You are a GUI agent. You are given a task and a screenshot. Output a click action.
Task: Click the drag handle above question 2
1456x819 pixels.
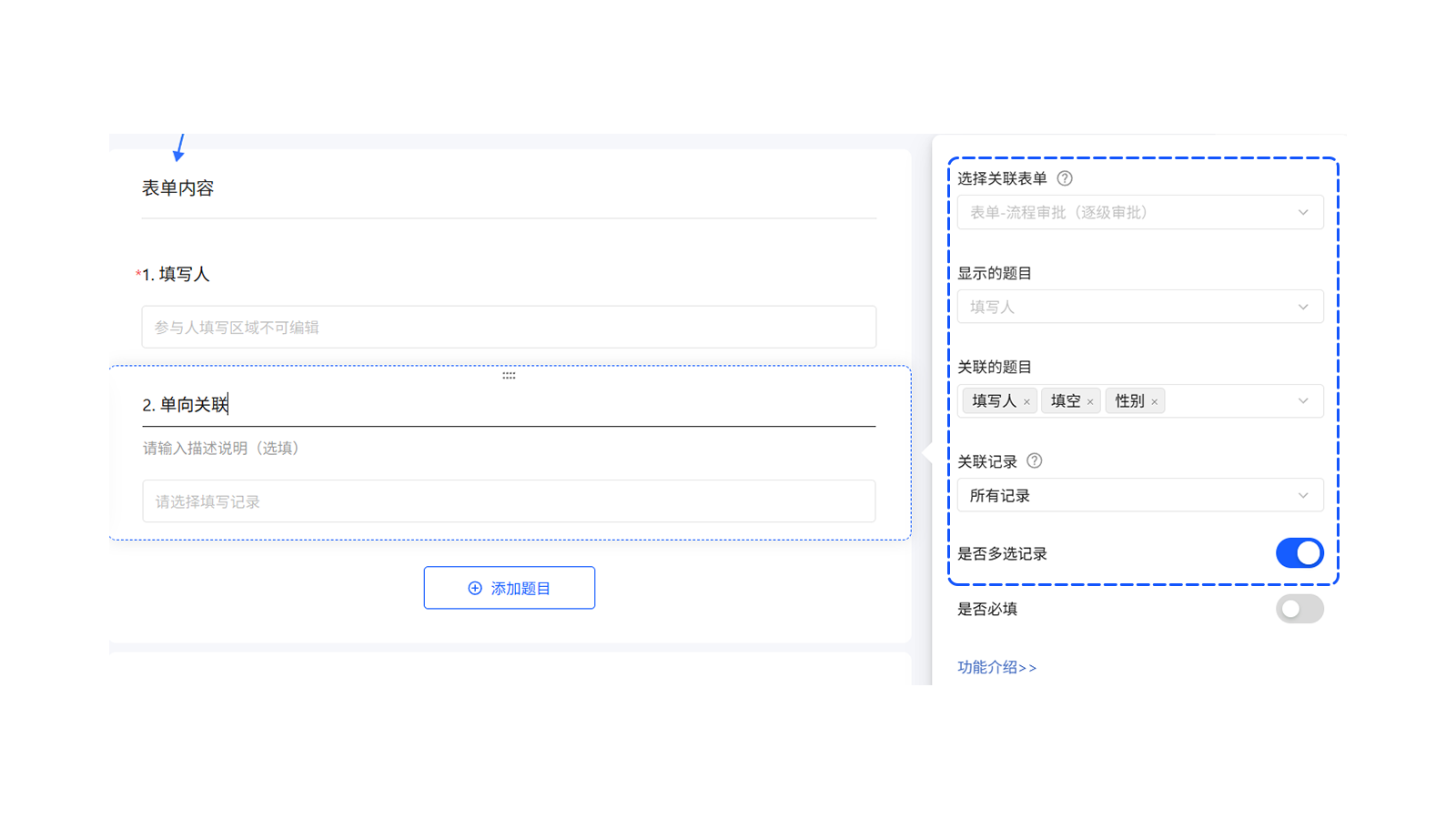[x=509, y=374]
